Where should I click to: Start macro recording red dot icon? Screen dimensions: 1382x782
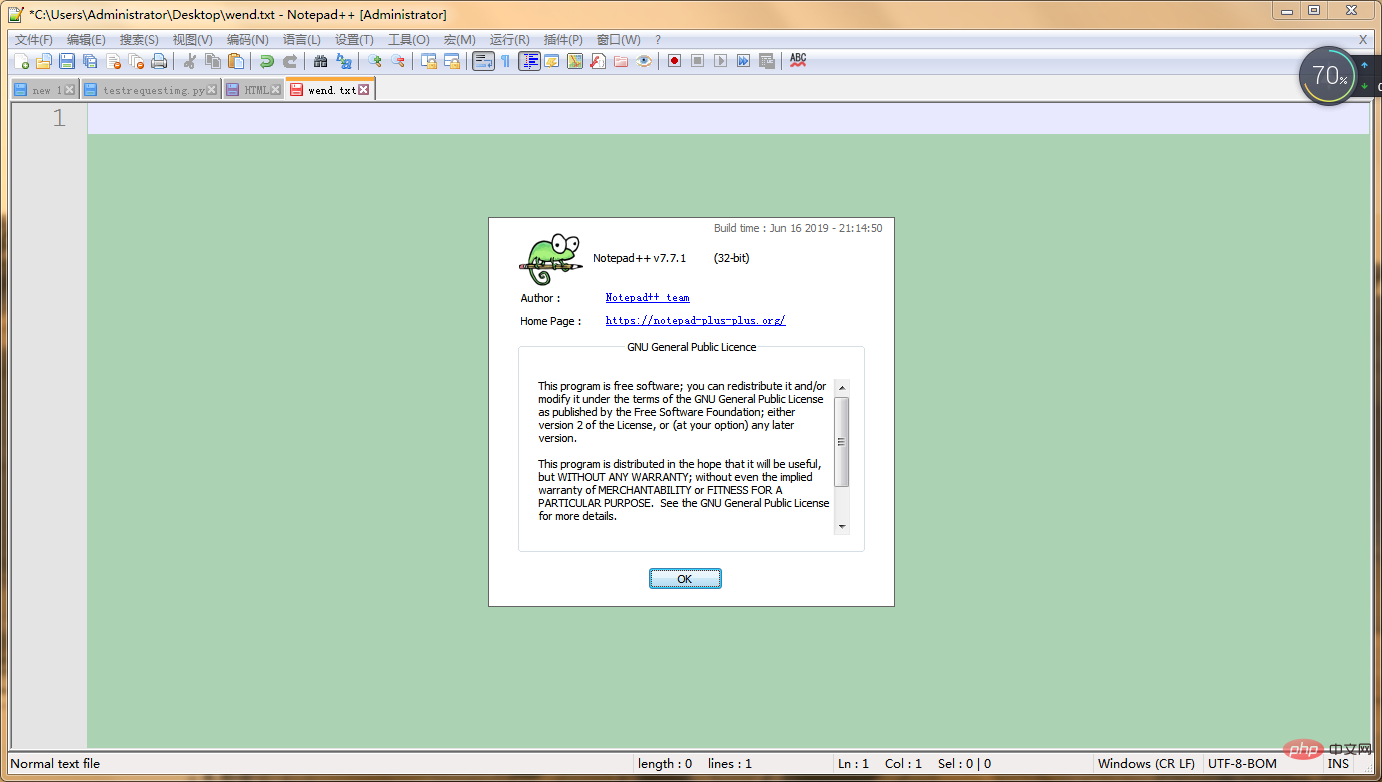coord(674,61)
